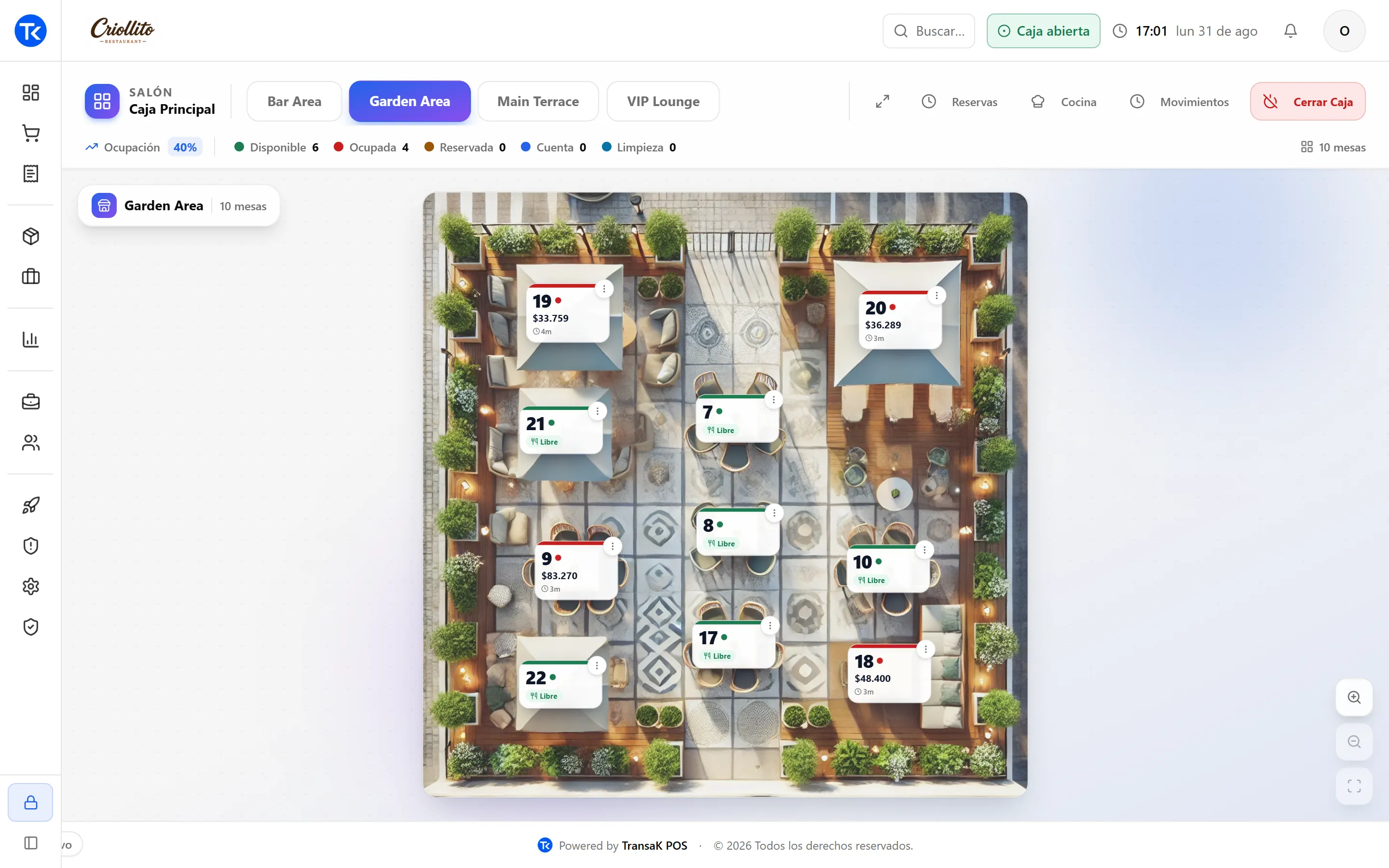Screen dimensions: 1389x868
Task: Open options menu for table 9
Action: pyautogui.click(x=613, y=546)
